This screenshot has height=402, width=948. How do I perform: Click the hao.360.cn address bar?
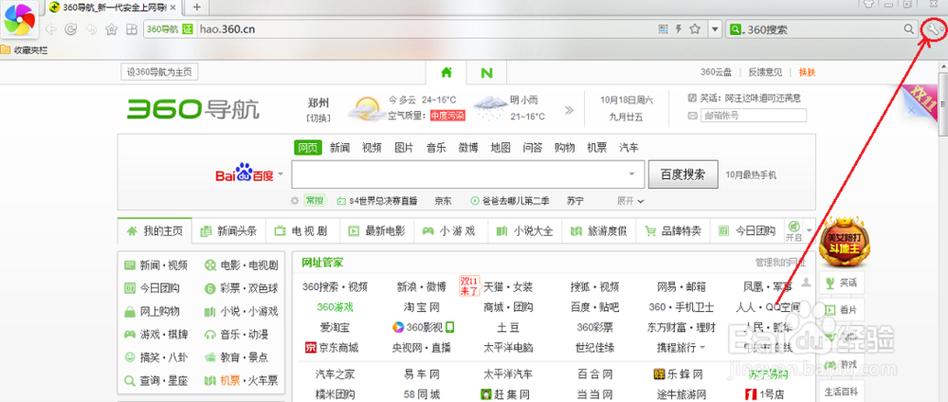[426, 29]
